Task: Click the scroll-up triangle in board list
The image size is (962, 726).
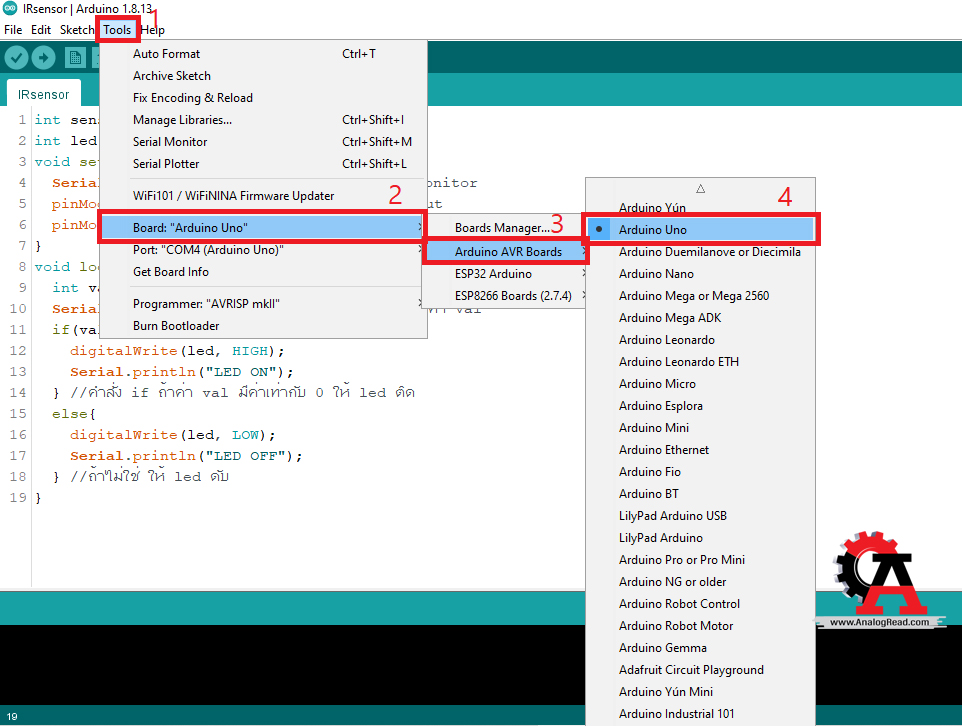Action: point(701,188)
